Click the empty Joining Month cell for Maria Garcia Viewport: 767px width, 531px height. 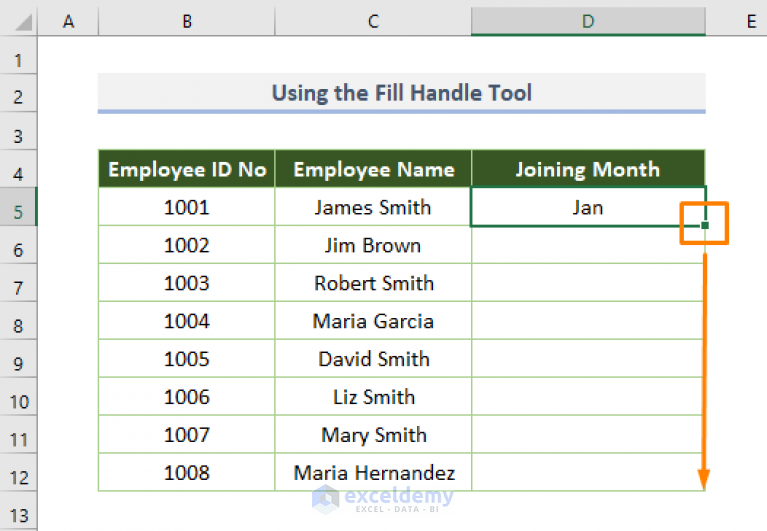tap(588, 321)
